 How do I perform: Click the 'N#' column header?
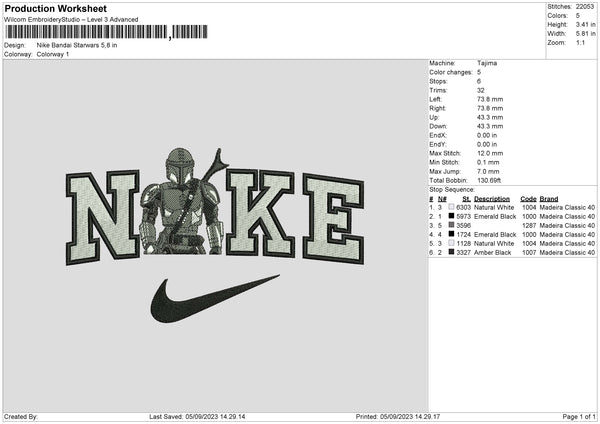442,199
